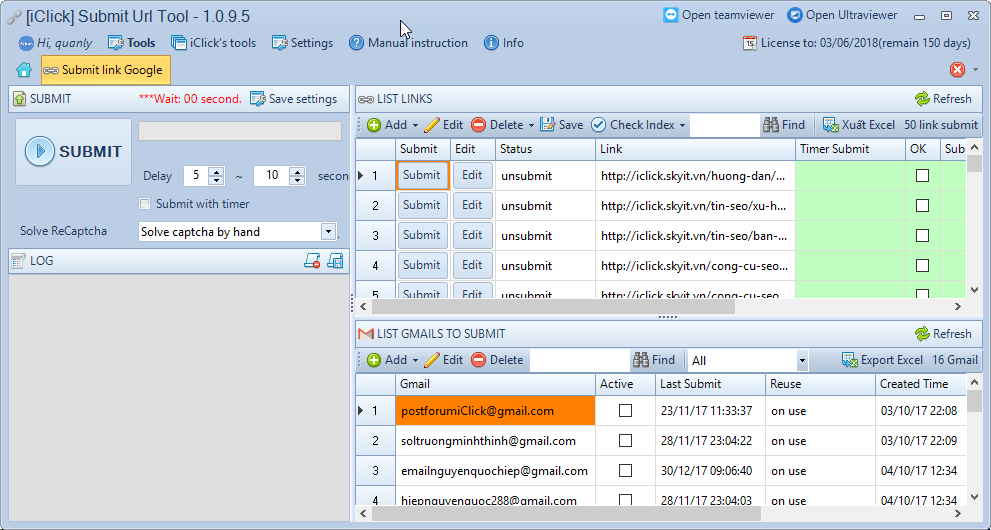Open teamviewer from the title bar
991x530 pixels.
(719, 15)
